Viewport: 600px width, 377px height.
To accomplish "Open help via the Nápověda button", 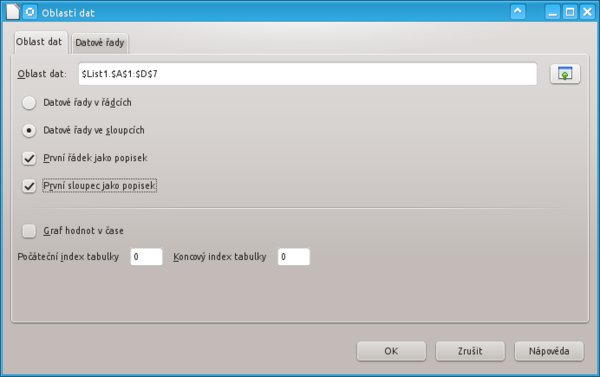I will (549, 351).
